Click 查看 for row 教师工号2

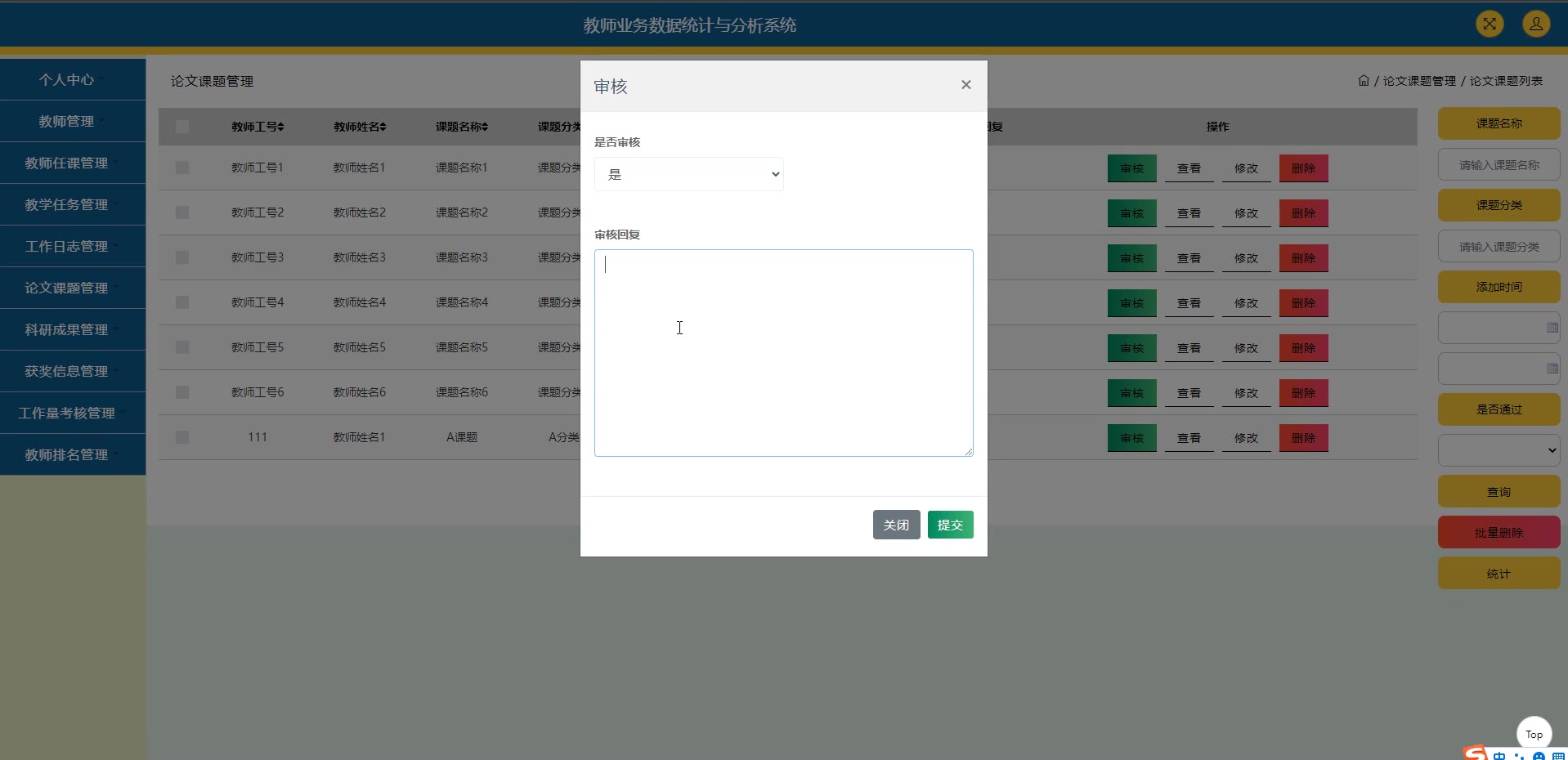pos(1189,213)
